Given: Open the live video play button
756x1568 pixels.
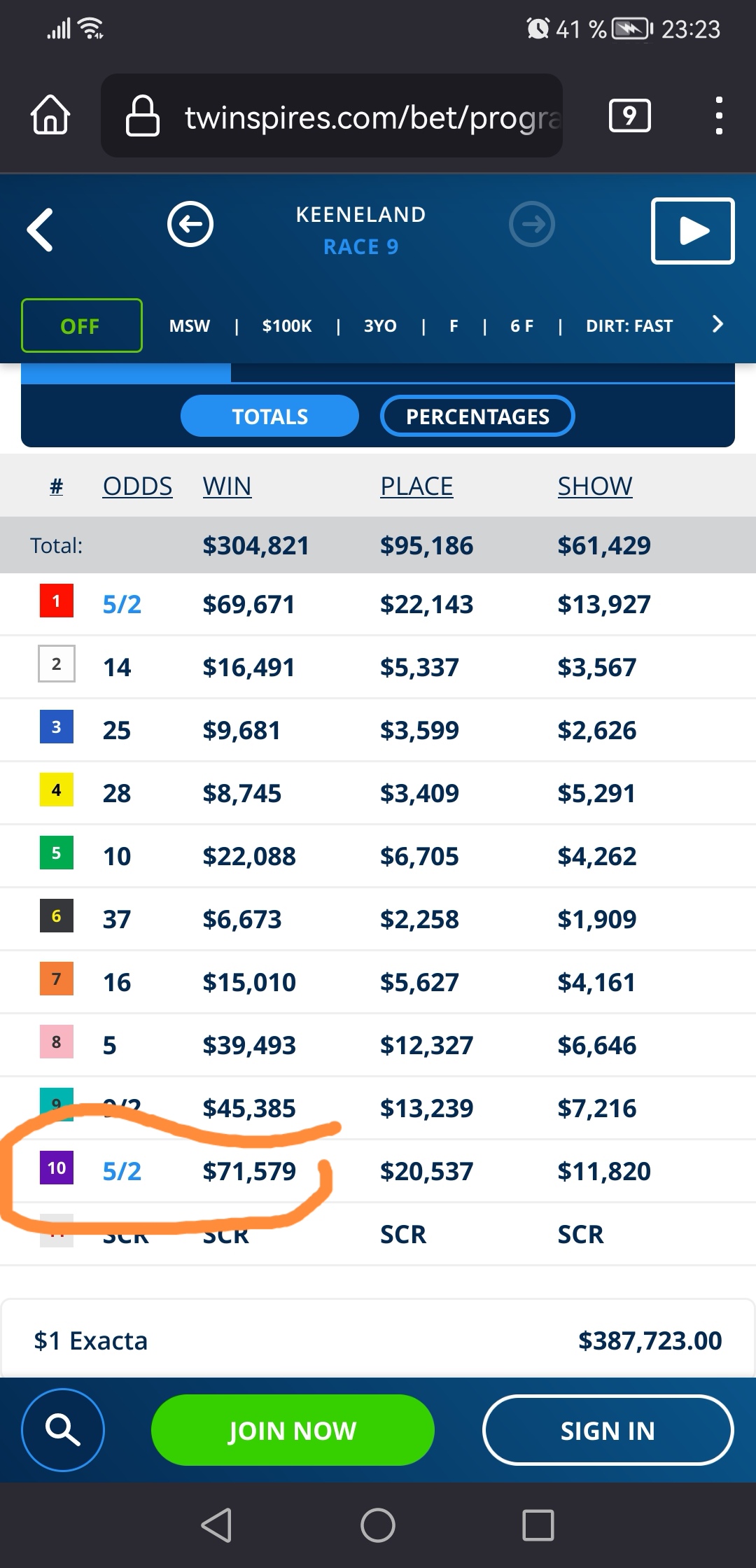Looking at the screenshot, I should coord(692,231).
